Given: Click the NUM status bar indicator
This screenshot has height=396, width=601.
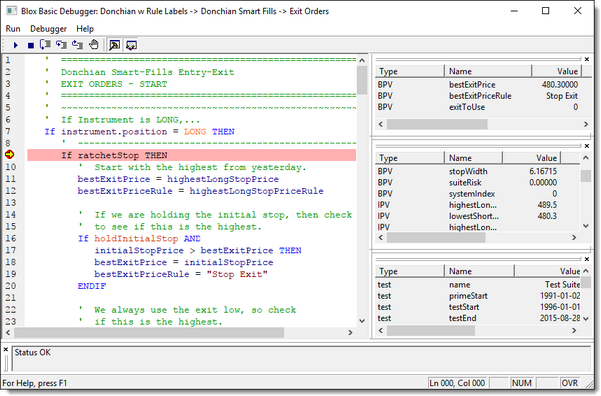Looking at the screenshot, I should pyautogui.click(x=521, y=383).
